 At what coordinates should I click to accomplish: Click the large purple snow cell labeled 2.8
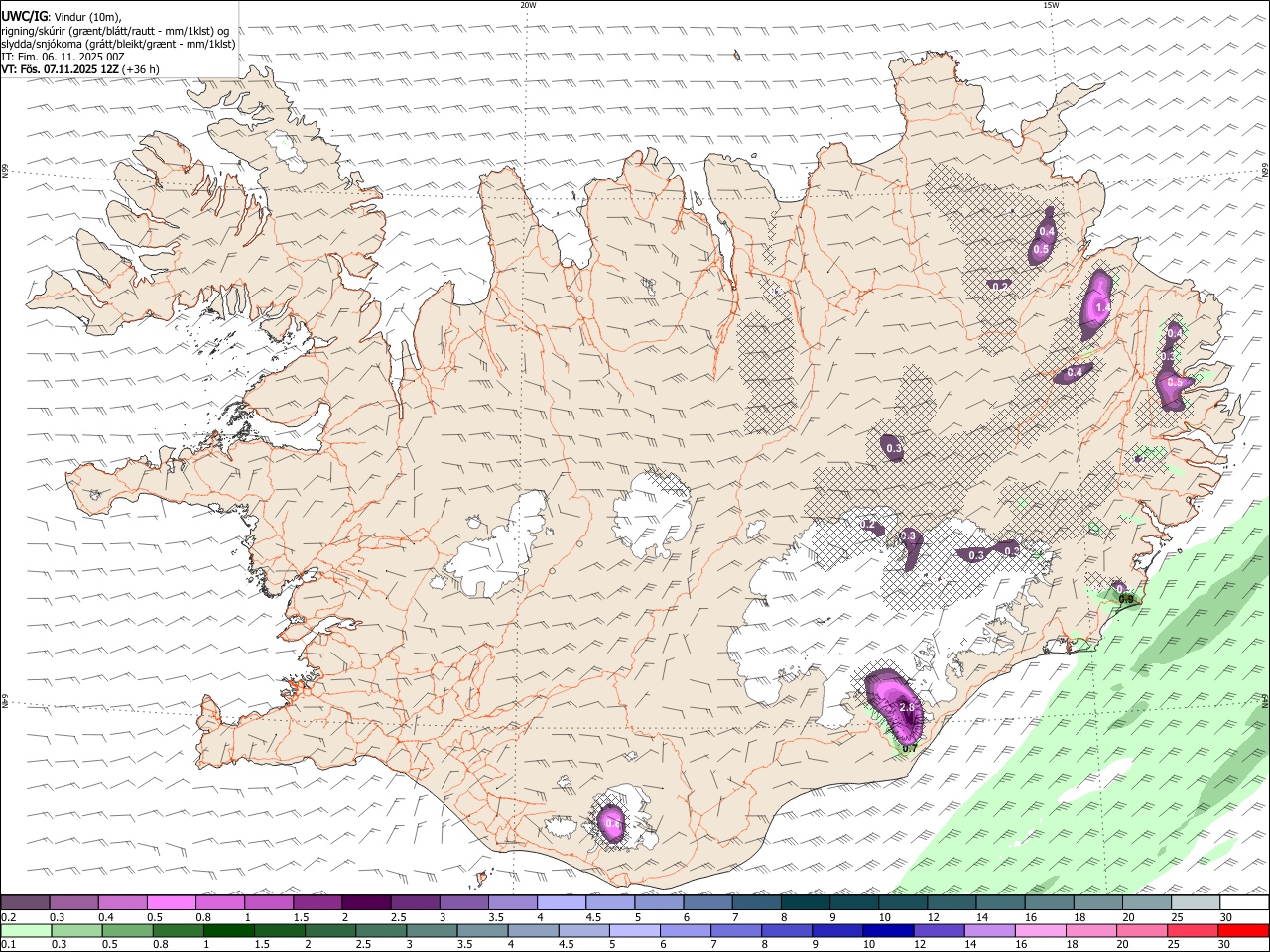click(895, 705)
